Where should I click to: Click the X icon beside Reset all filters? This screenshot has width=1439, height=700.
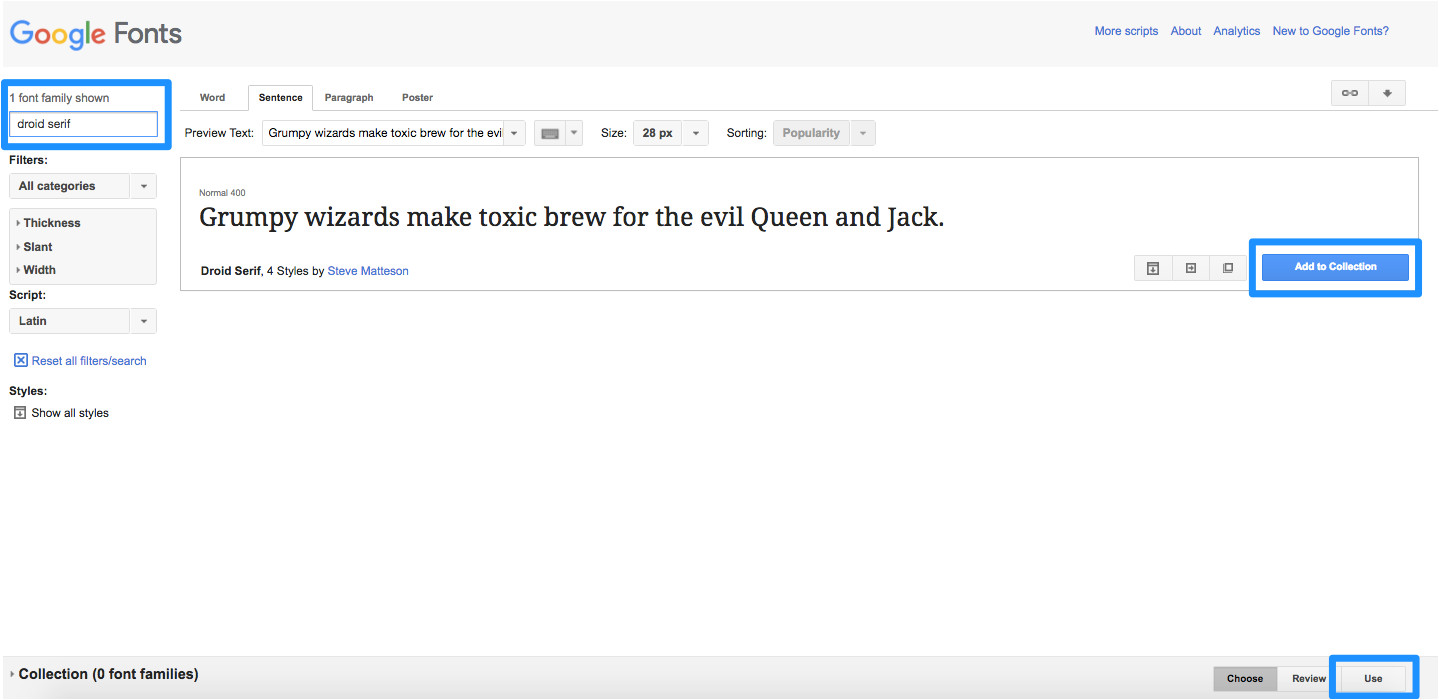pyautogui.click(x=20, y=360)
